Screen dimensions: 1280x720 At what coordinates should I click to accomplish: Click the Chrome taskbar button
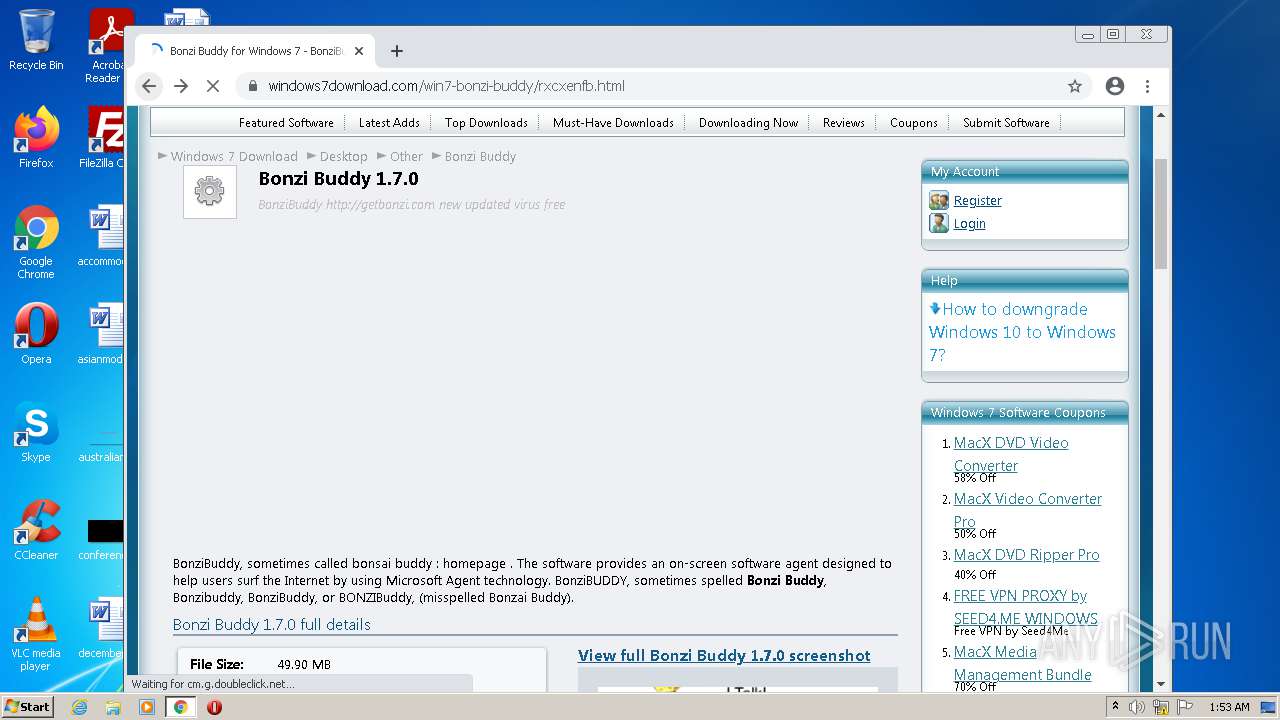click(181, 707)
